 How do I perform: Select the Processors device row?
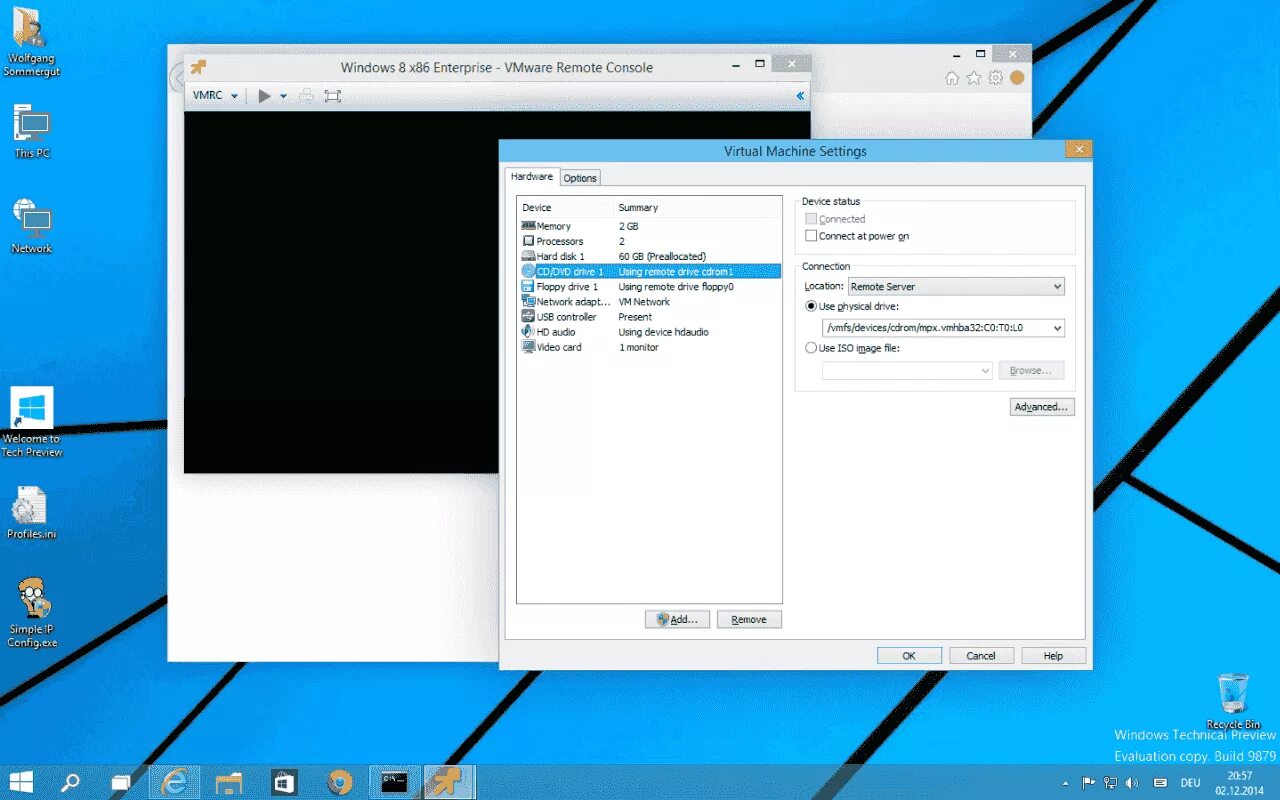649,241
